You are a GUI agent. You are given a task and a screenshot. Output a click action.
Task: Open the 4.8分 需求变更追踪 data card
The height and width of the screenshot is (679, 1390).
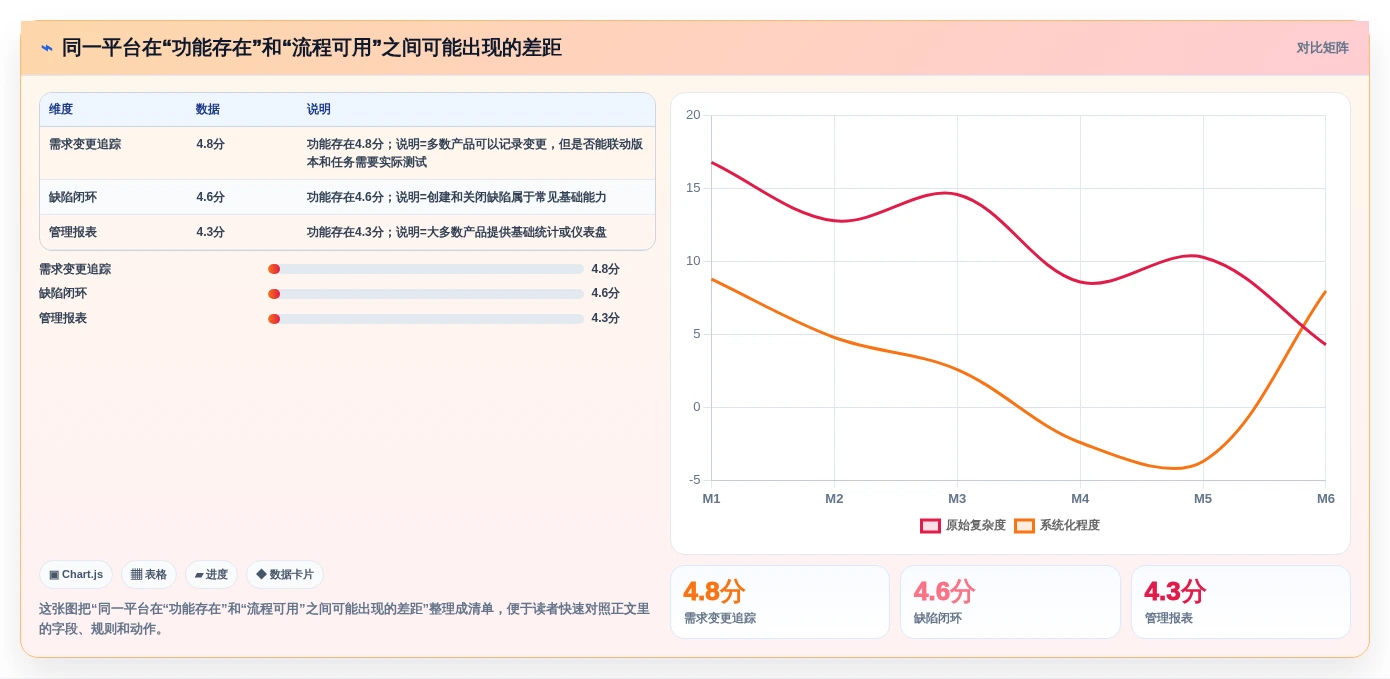[780, 602]
